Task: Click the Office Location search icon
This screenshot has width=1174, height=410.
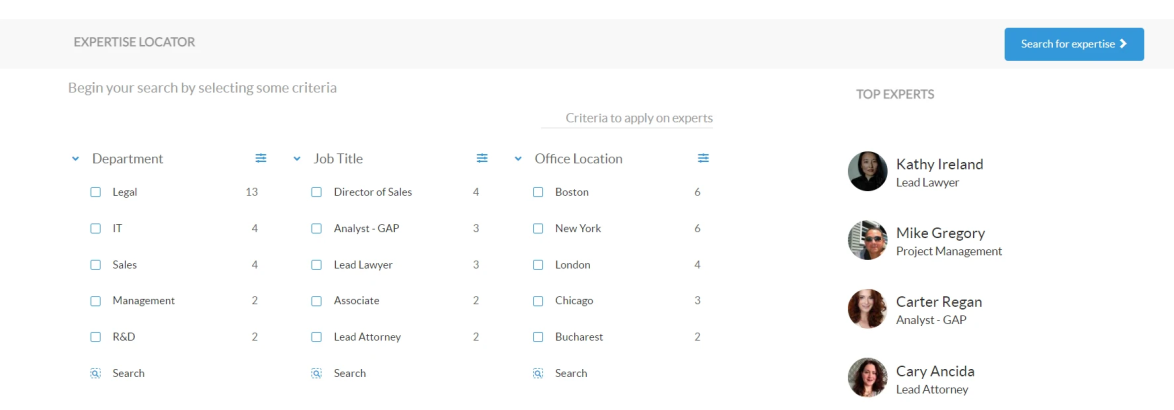Action: (x=538, y=373)
